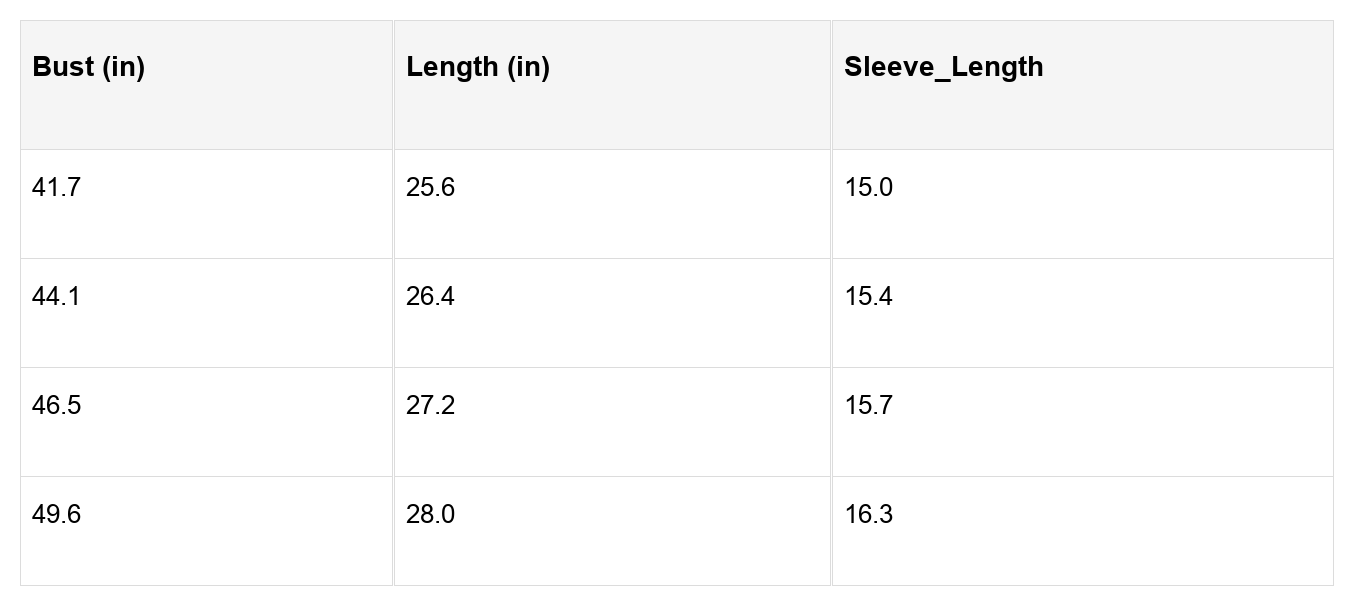Click the Sleeve_Length column header
This screenshot has width=1353, height=605.
(x=943, y=68)
